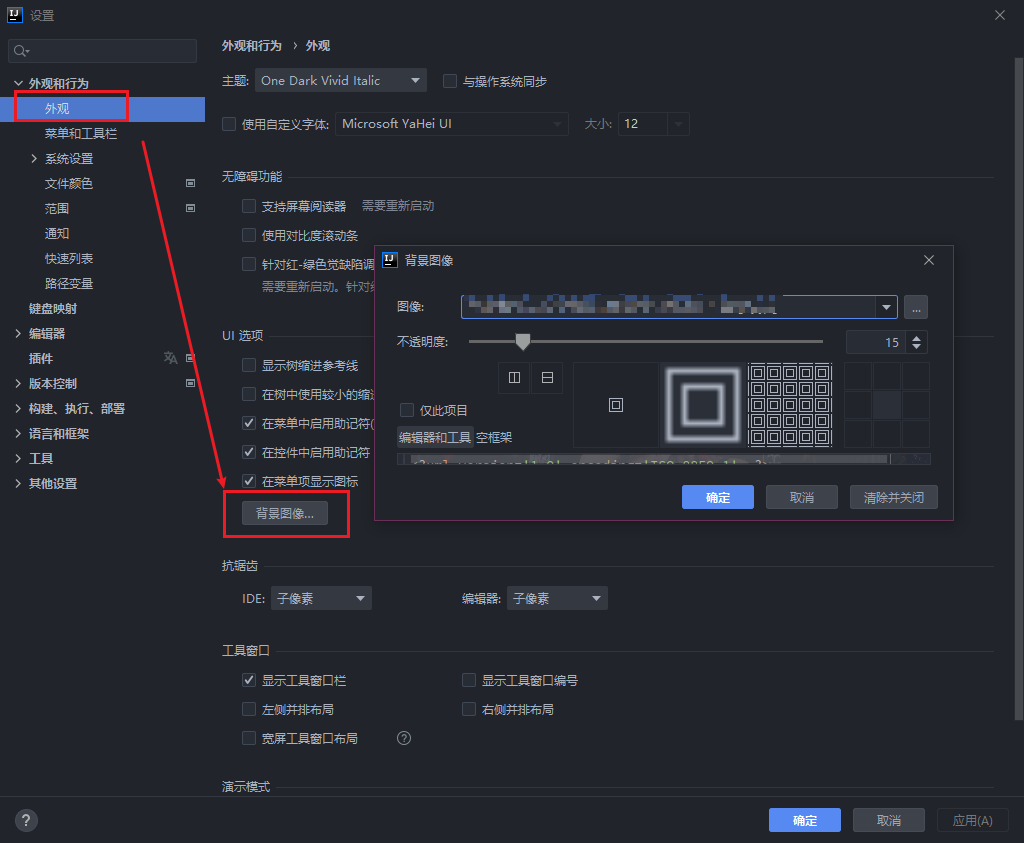Select the bottom-left cell of the anchor grid
Image resolution: width=1024 pixels, height=843 pixels.
[858, 434]
